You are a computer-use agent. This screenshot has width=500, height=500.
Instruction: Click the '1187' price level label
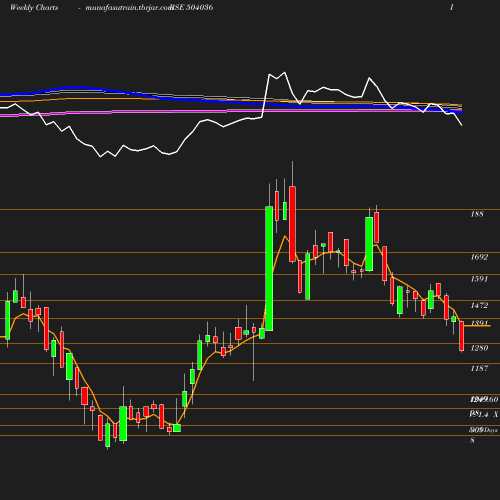[x=479, y=368]
